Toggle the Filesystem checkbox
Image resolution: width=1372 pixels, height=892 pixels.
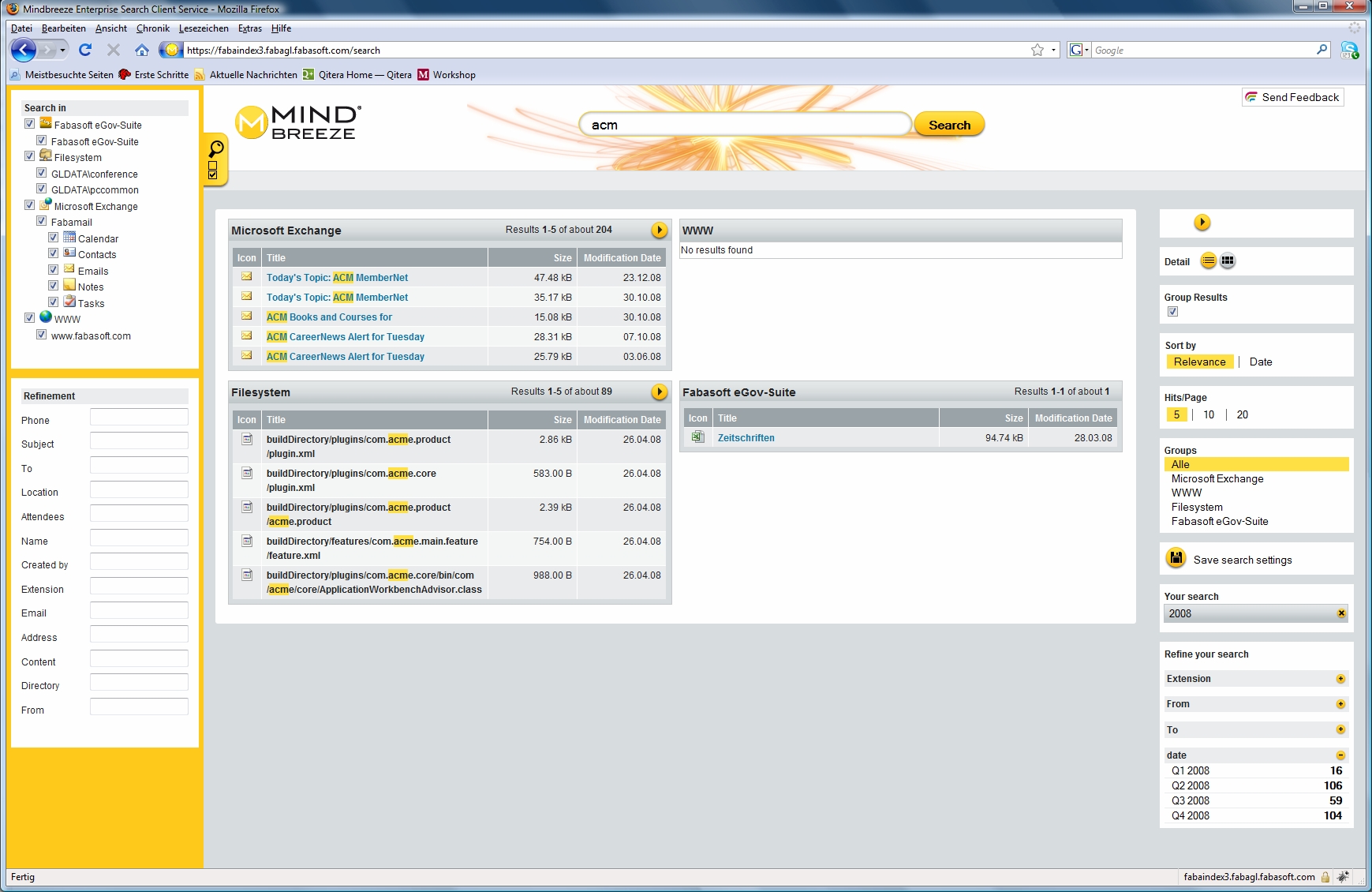[x=29, y=156]
